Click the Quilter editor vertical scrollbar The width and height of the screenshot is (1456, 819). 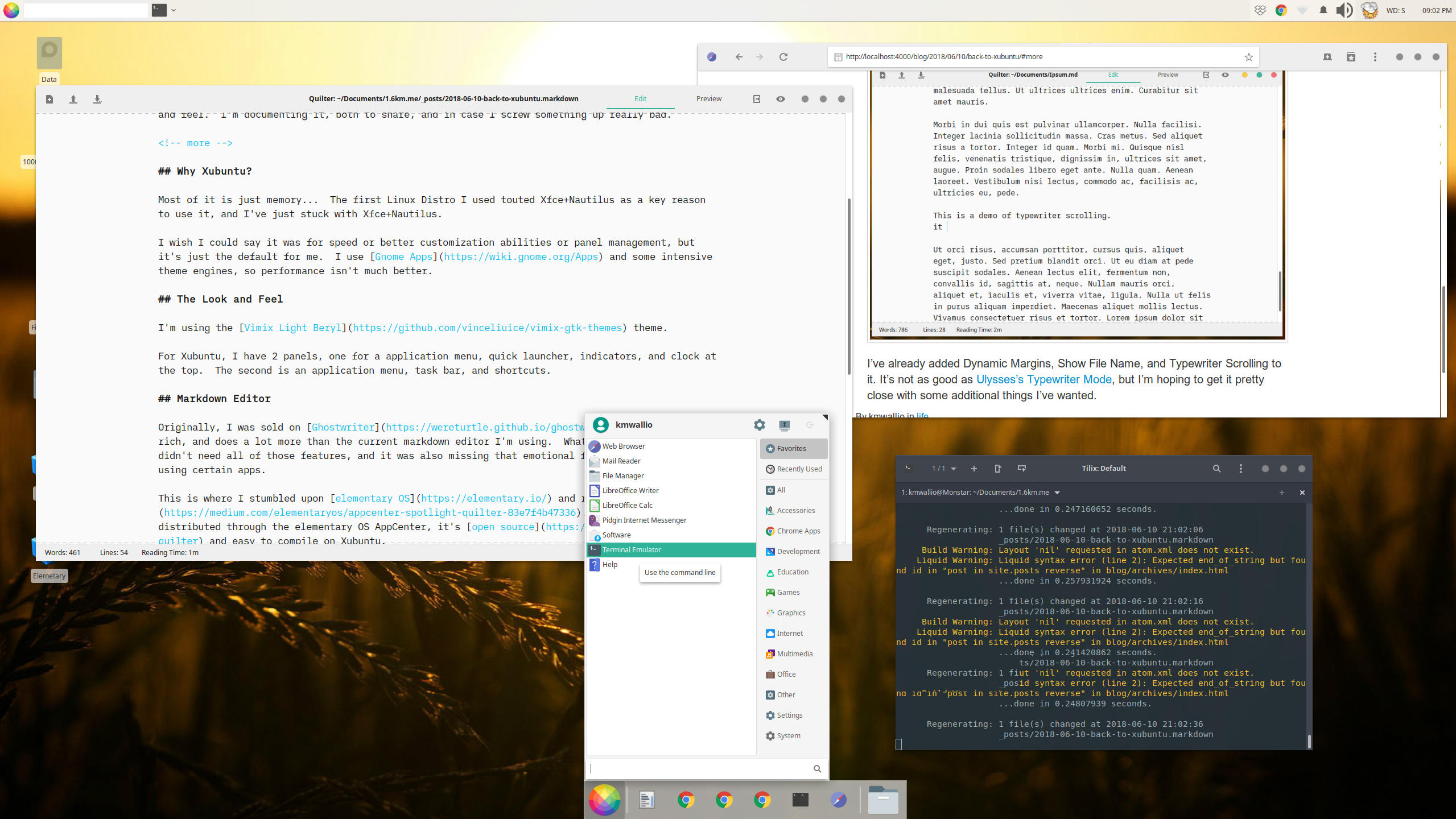(x=849, y=286)
